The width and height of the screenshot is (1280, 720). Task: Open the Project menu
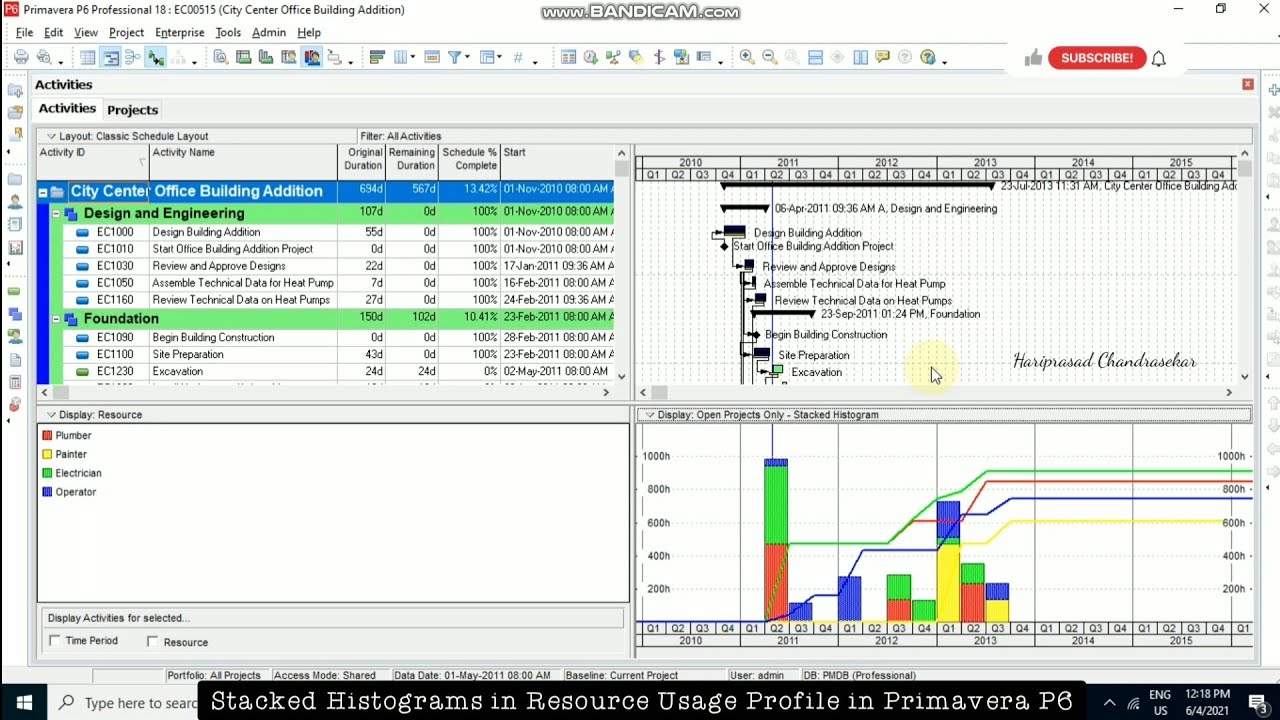point(127,32)
